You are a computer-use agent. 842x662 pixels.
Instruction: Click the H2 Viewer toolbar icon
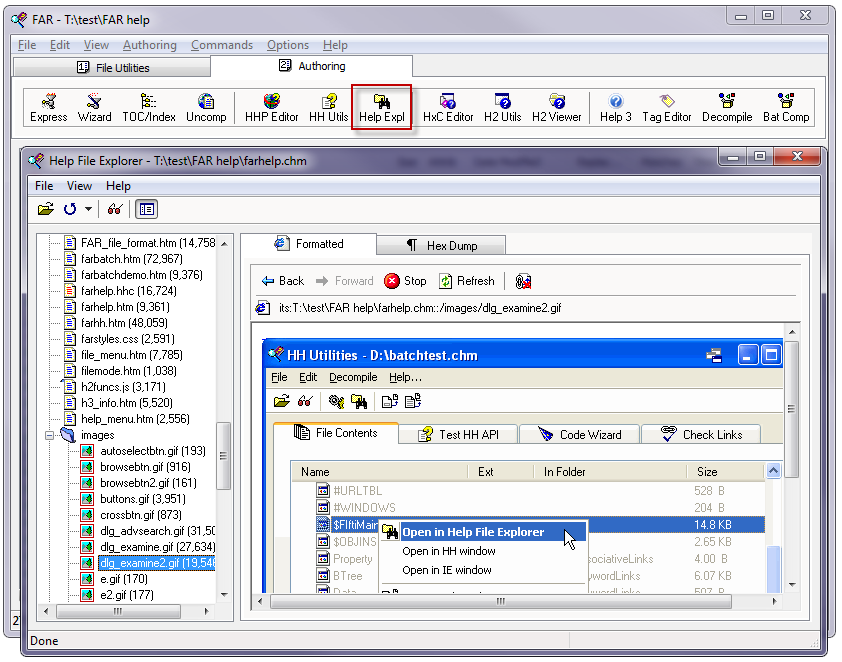(556, 108)
